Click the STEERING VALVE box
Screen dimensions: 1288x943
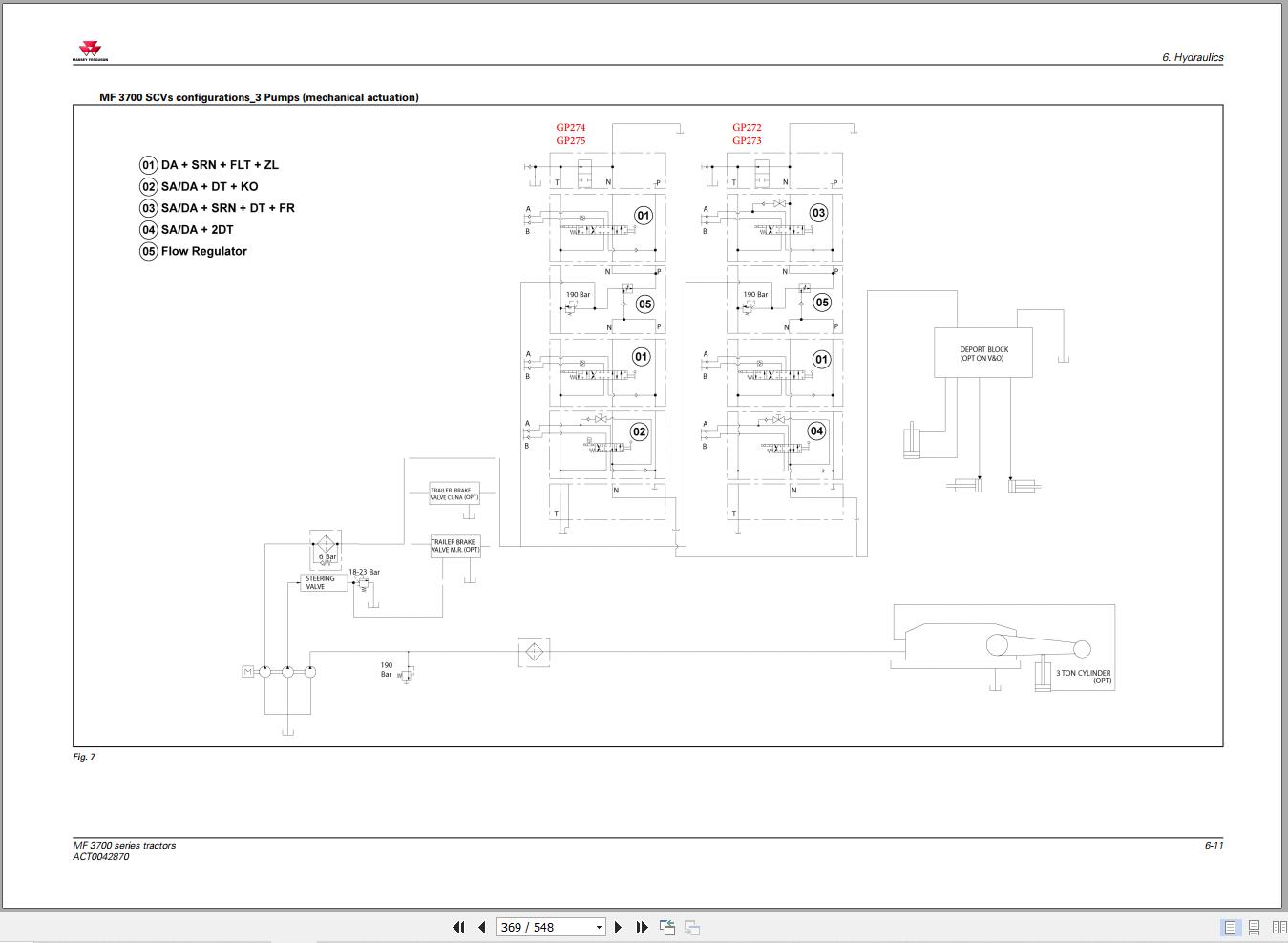[x=321, y=582]
